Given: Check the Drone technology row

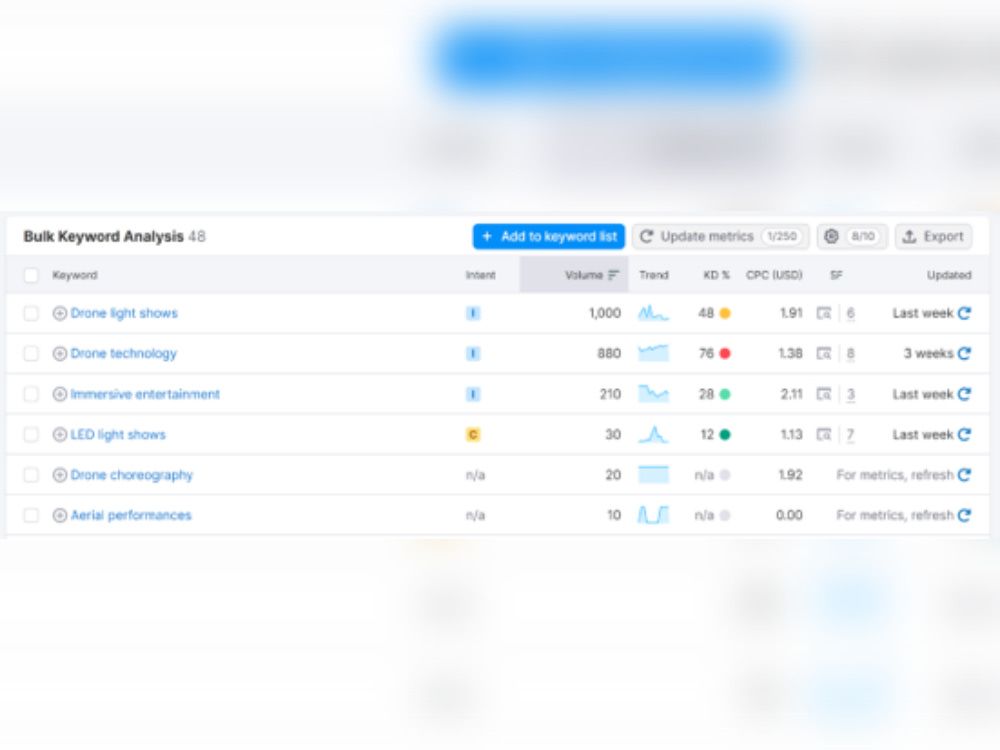Looking at the screenshot, I should pos(31,353).
